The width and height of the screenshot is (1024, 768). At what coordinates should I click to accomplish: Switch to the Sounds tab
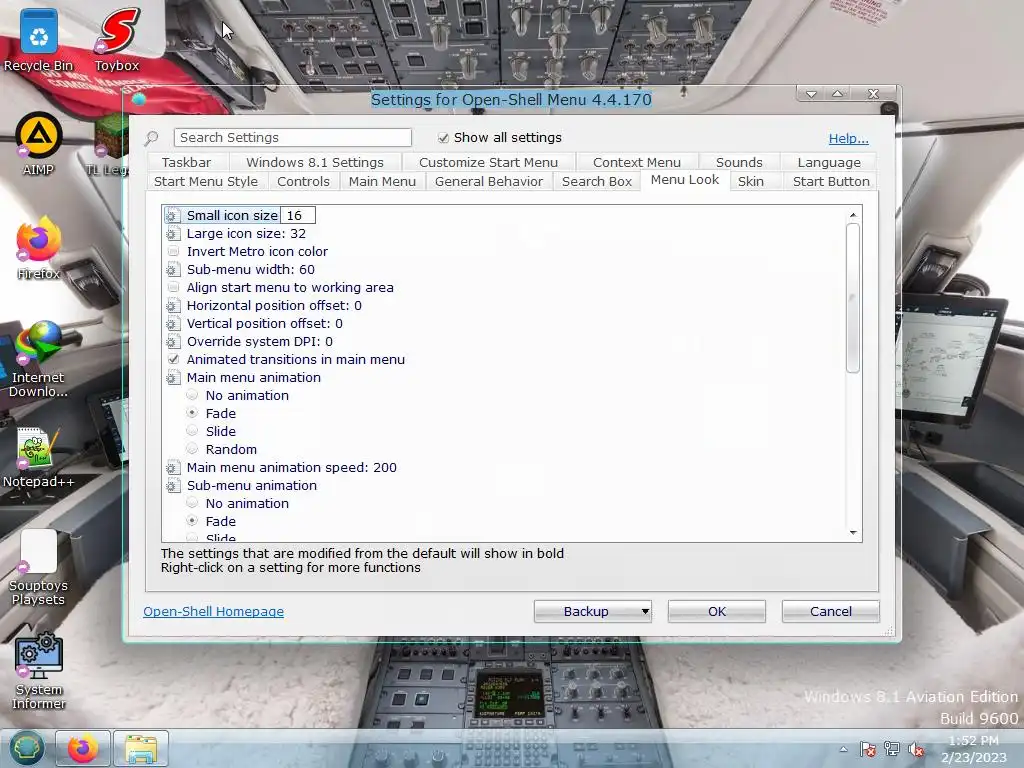click(x=739, y=162)
